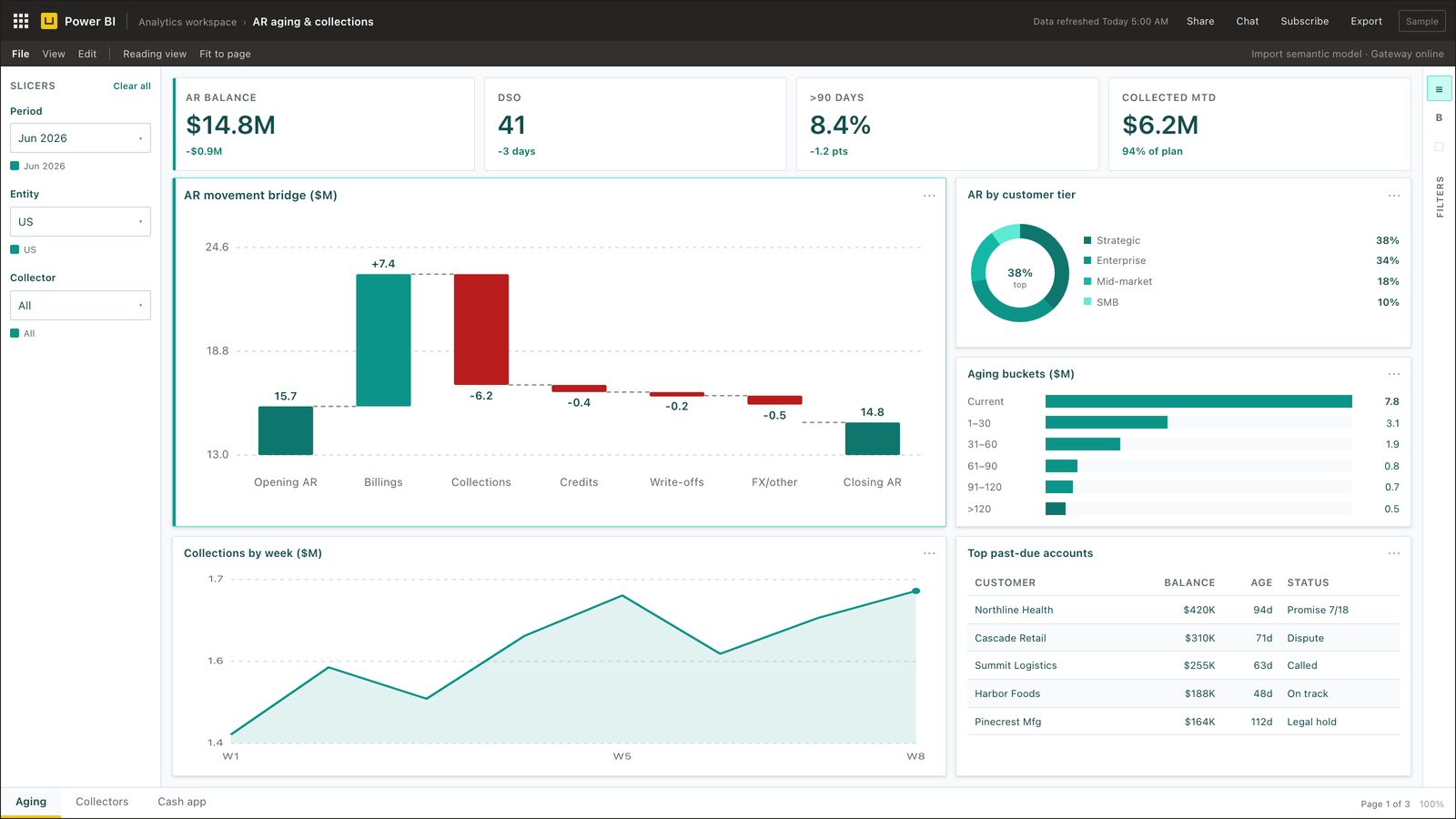Click the Legal hold status cell
Screen dimensions: 1456x819
[x=1311, y=722]
